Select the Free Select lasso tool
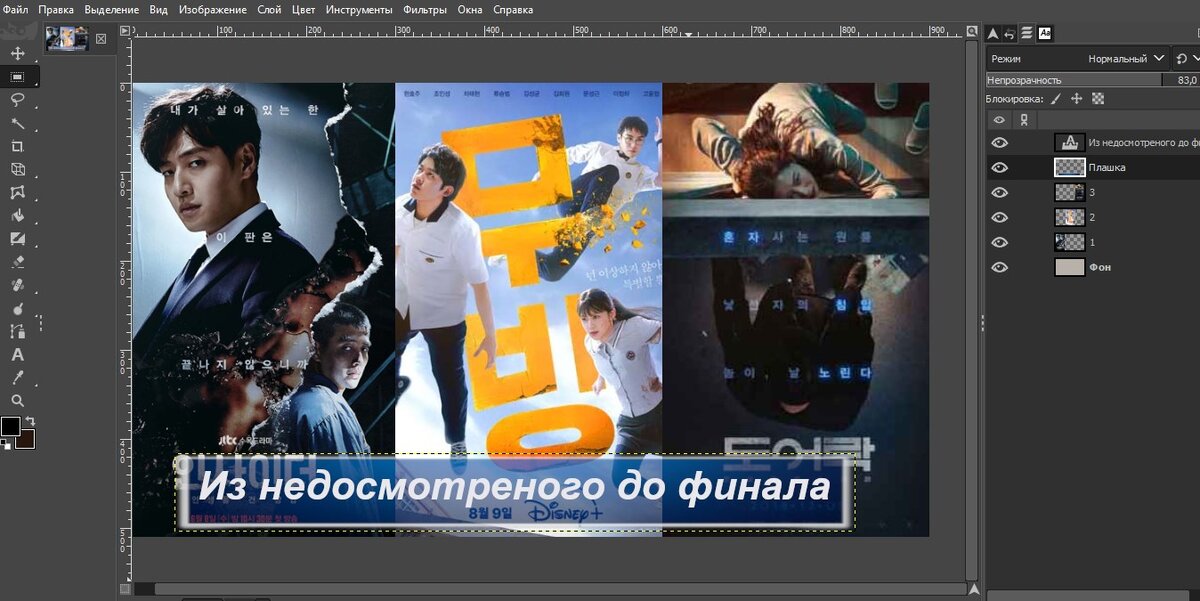1200x601 pixels. [17, 99]
